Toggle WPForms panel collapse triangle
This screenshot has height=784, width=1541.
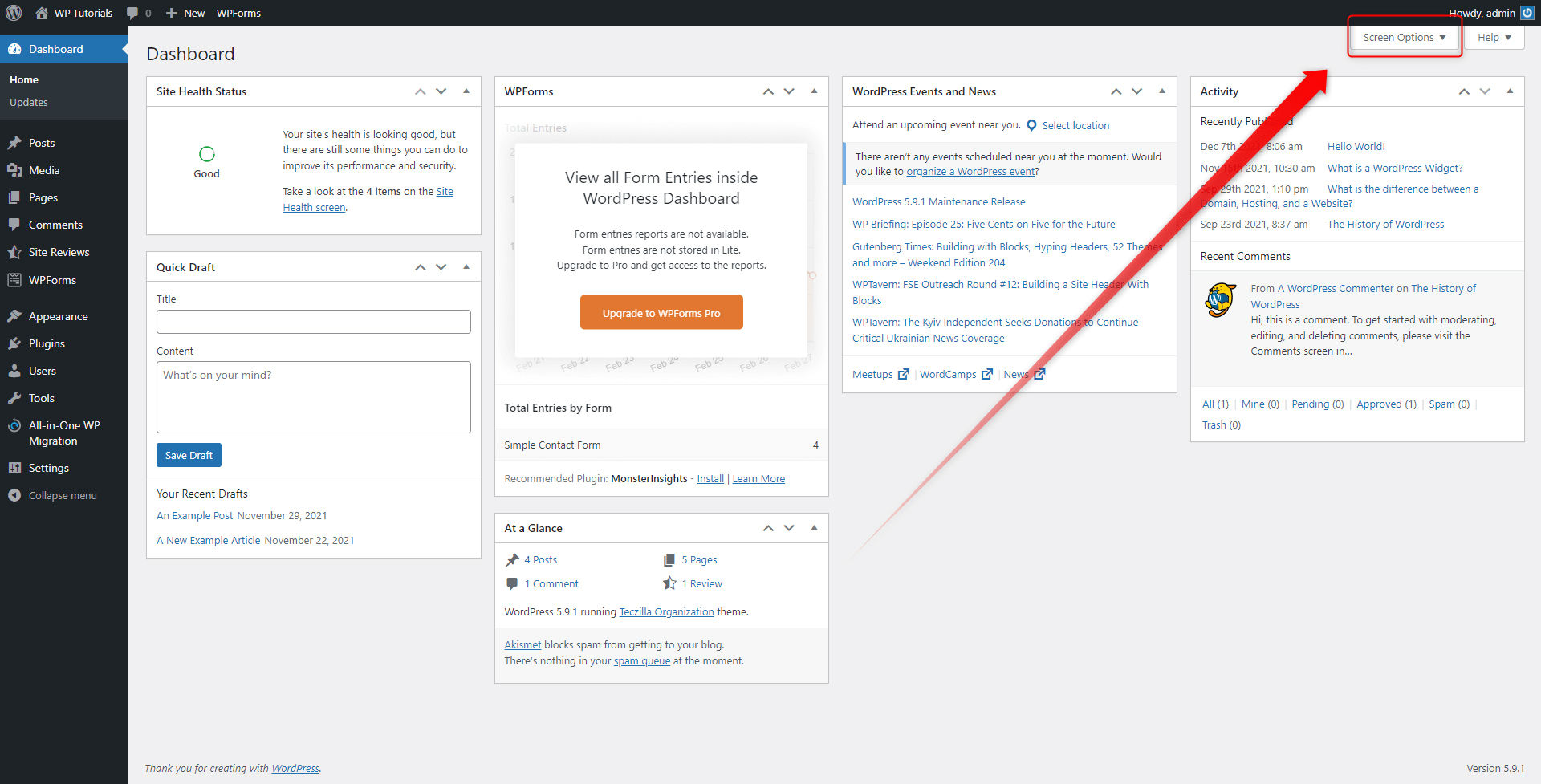(x=814, y=91)
